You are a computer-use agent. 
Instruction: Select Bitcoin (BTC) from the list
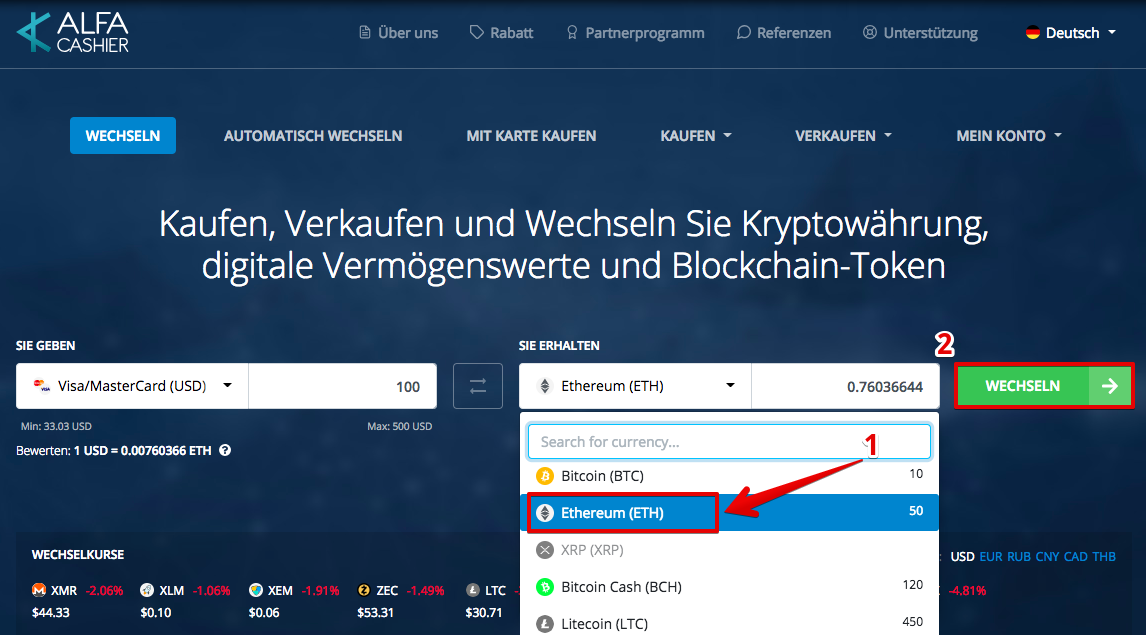[x=729, y=476]
